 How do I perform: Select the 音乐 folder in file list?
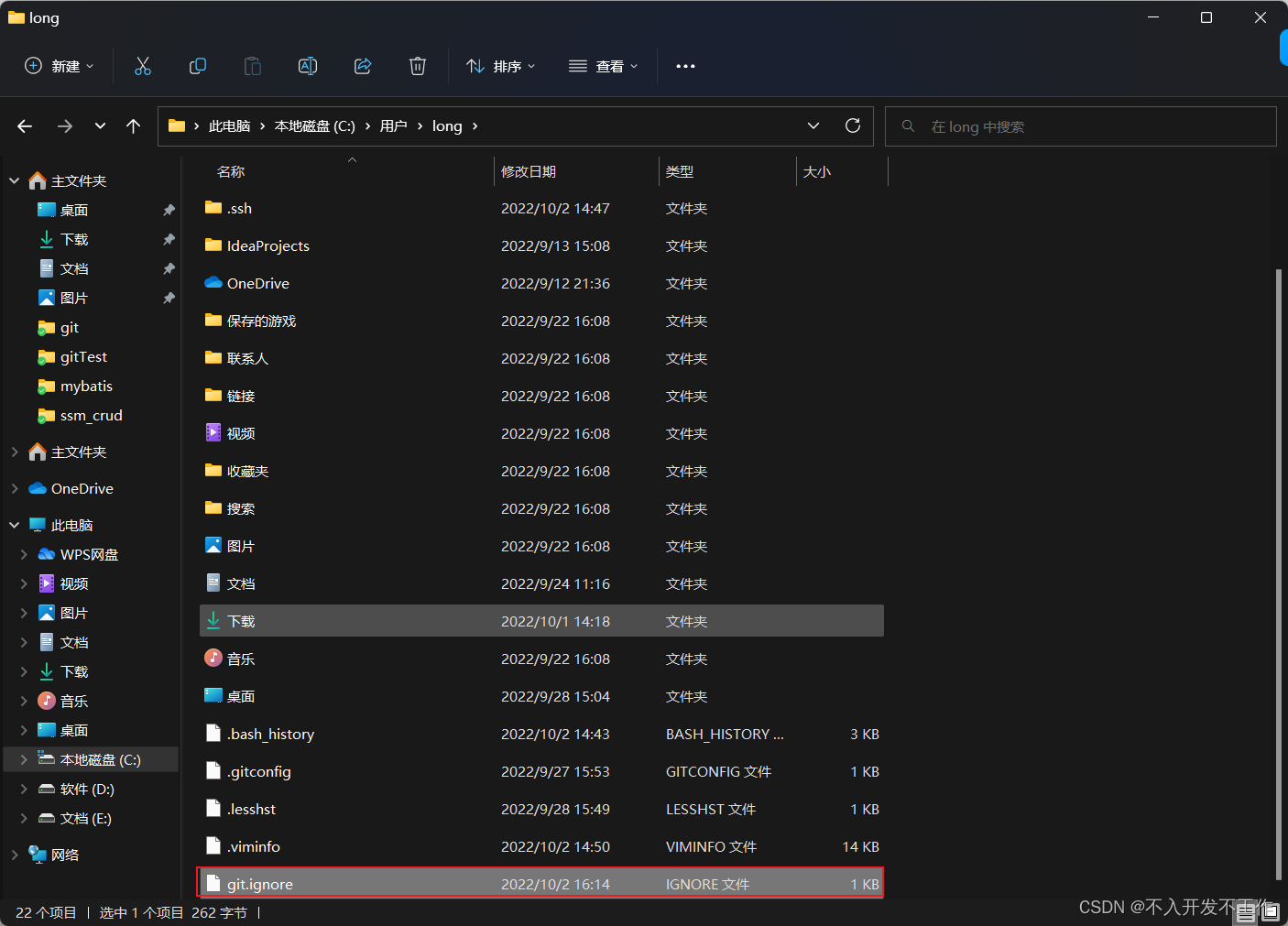click(x=541, y=659)
